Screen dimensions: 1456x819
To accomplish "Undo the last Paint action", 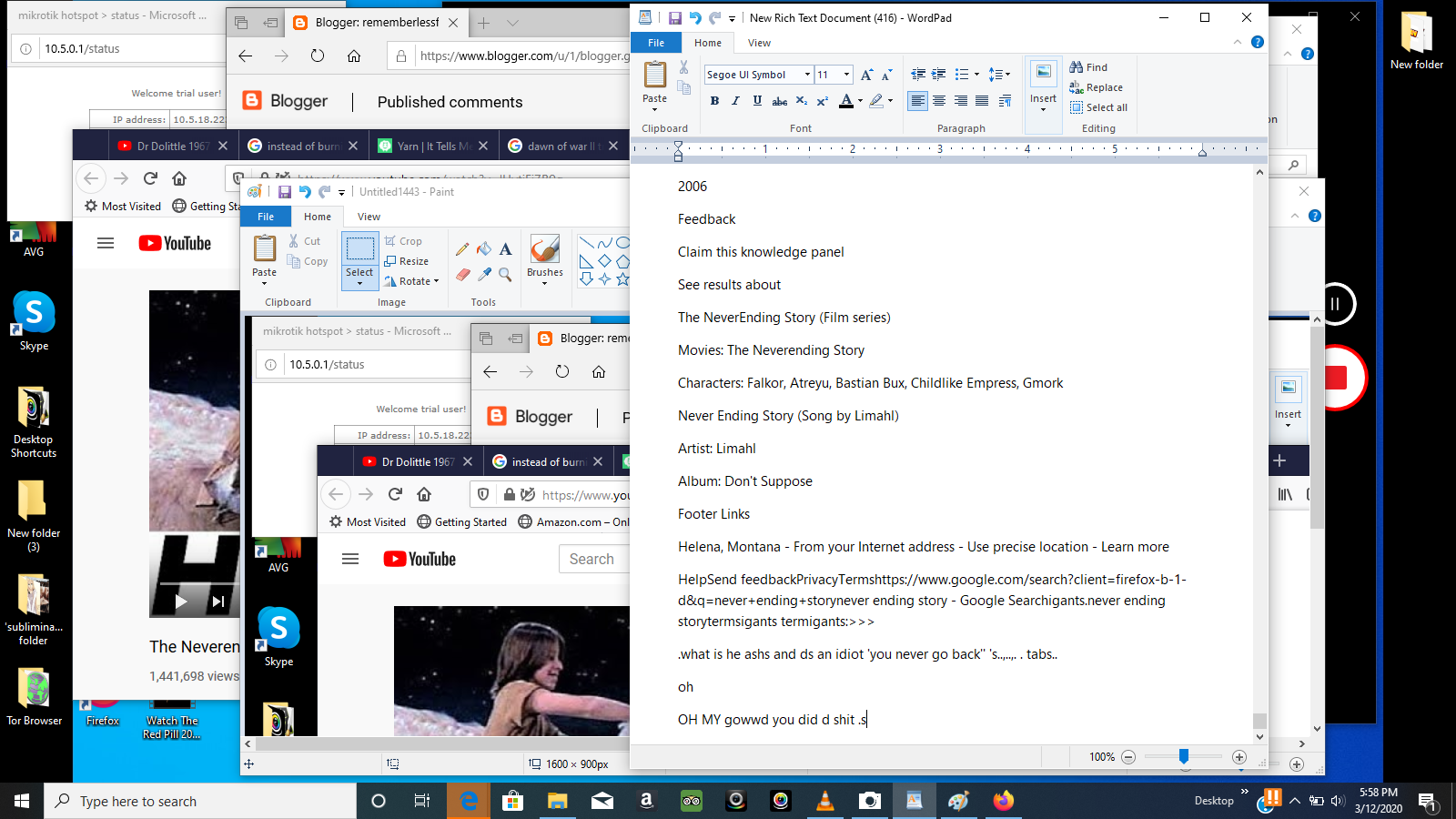I will pyautogui.click(x=305, y=192).
